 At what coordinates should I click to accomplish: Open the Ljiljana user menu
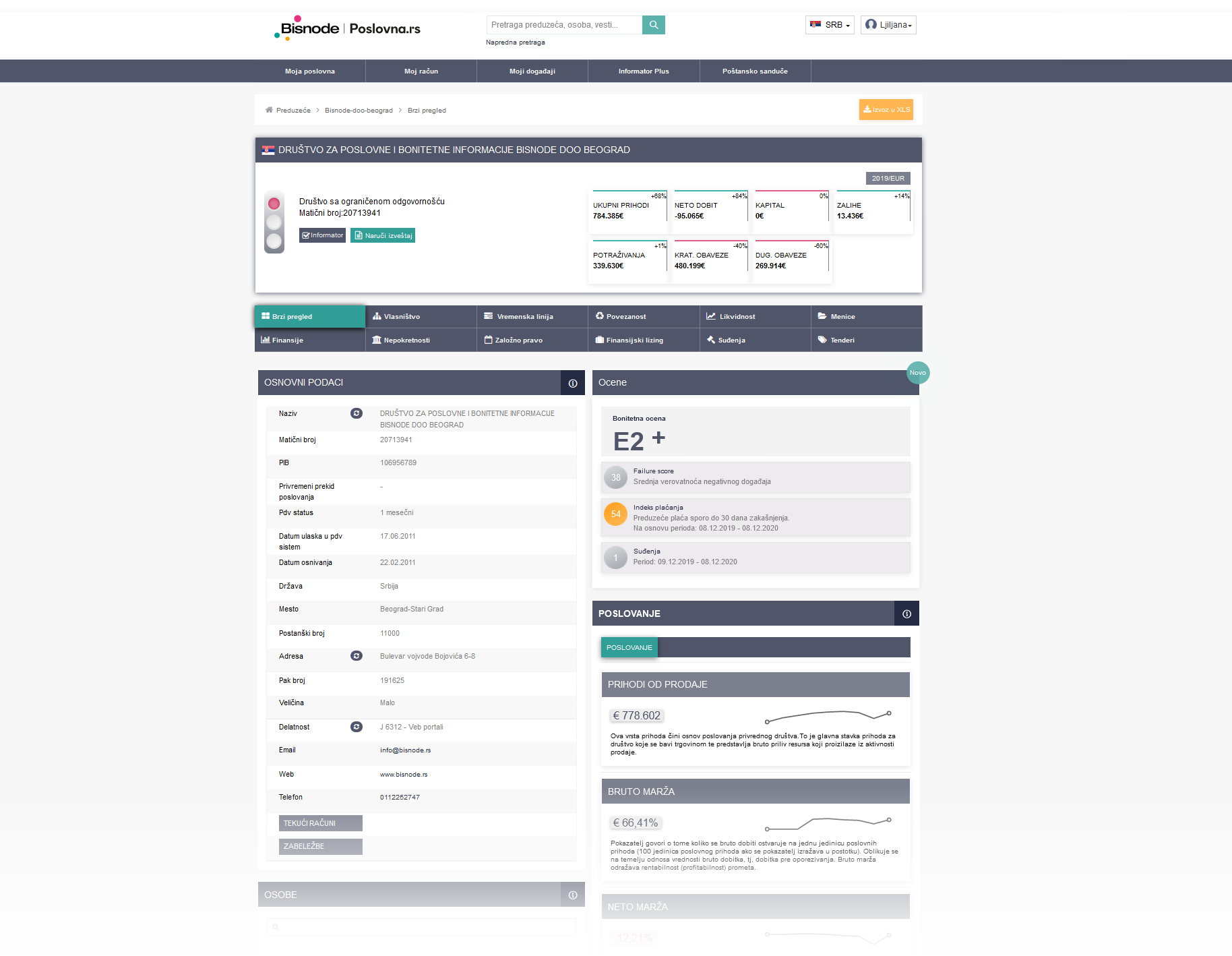click(x=888, y=25)
